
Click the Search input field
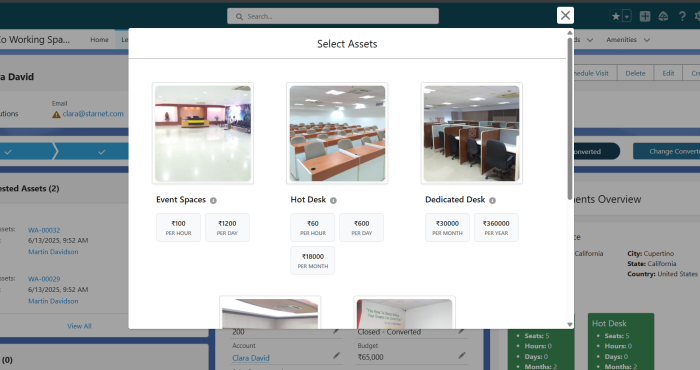(333, 16)
